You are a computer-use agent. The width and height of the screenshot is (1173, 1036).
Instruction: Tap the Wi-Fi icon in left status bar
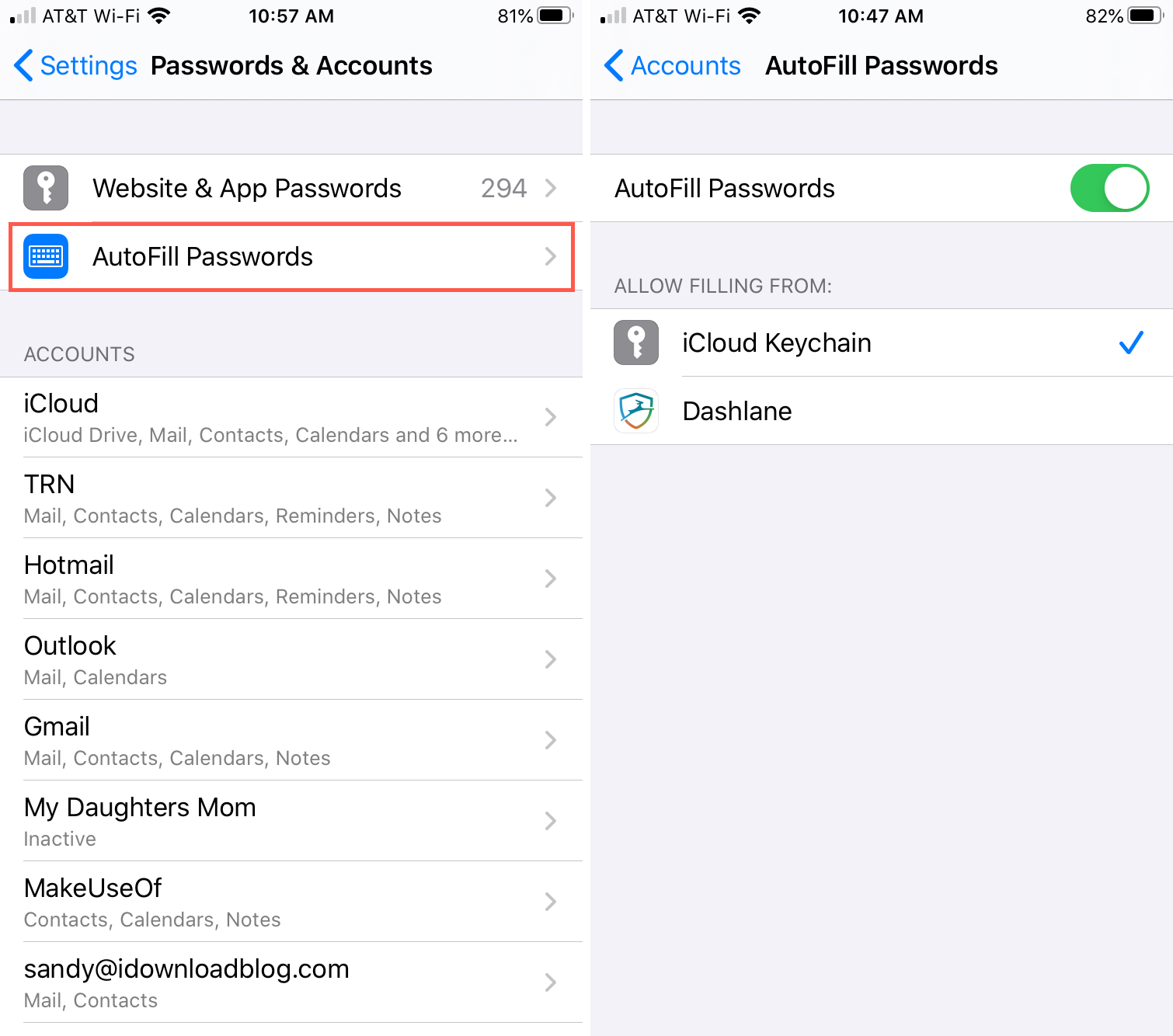158,16
